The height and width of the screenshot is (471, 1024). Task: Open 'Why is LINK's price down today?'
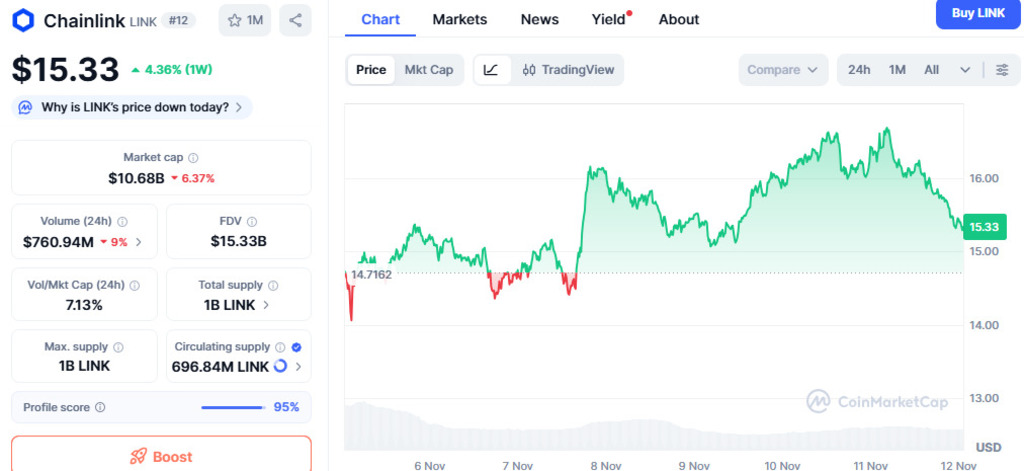pos(132,107)
